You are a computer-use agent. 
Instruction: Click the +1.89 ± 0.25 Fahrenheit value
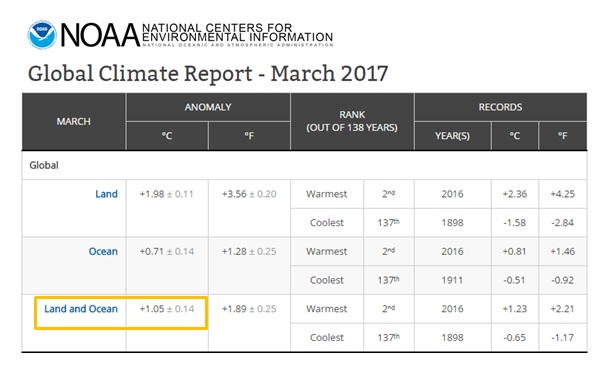pyautogui.click(x=249, y=309)
